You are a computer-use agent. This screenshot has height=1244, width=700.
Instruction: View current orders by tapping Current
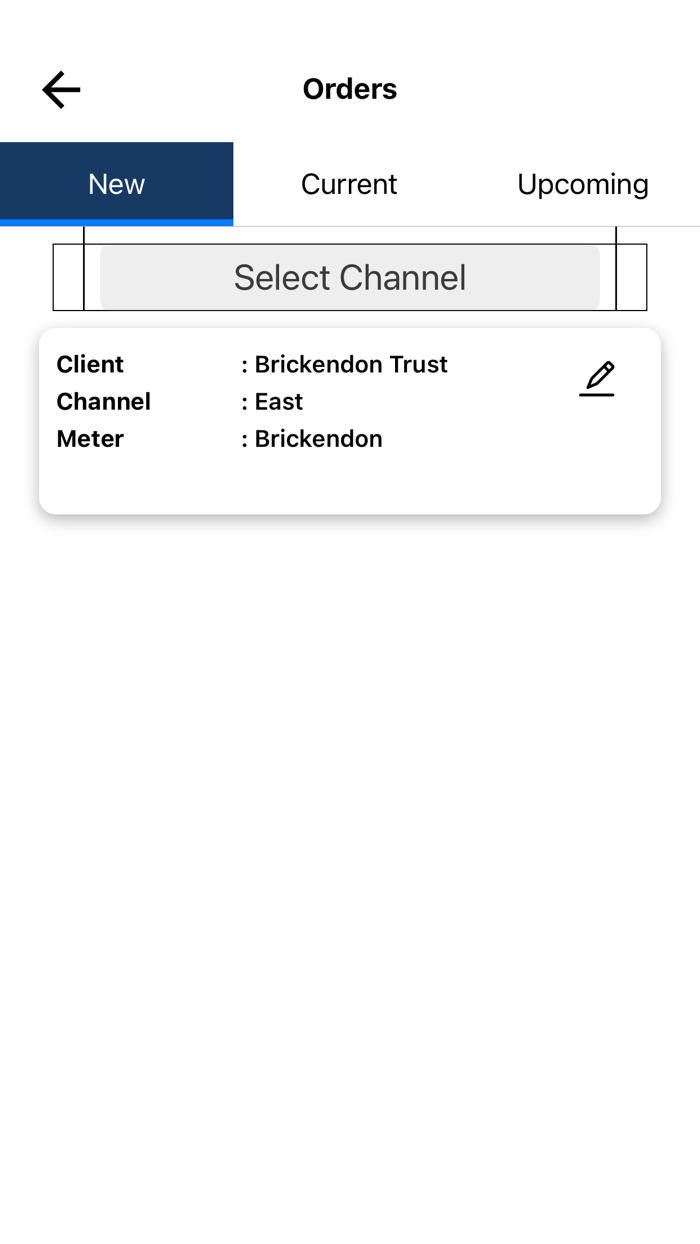(x=349, y=184)
